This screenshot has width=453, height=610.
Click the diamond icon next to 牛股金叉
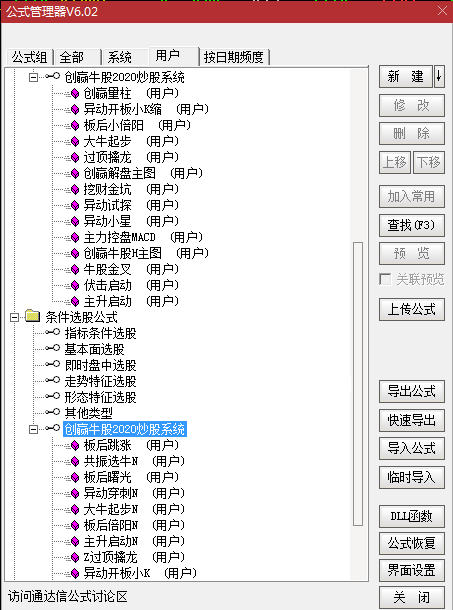pos(75,269)
